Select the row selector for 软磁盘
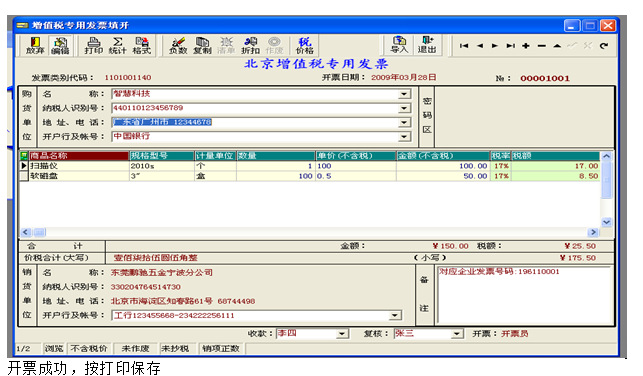This screenshot has height=376, width=643. pos(24,176)
